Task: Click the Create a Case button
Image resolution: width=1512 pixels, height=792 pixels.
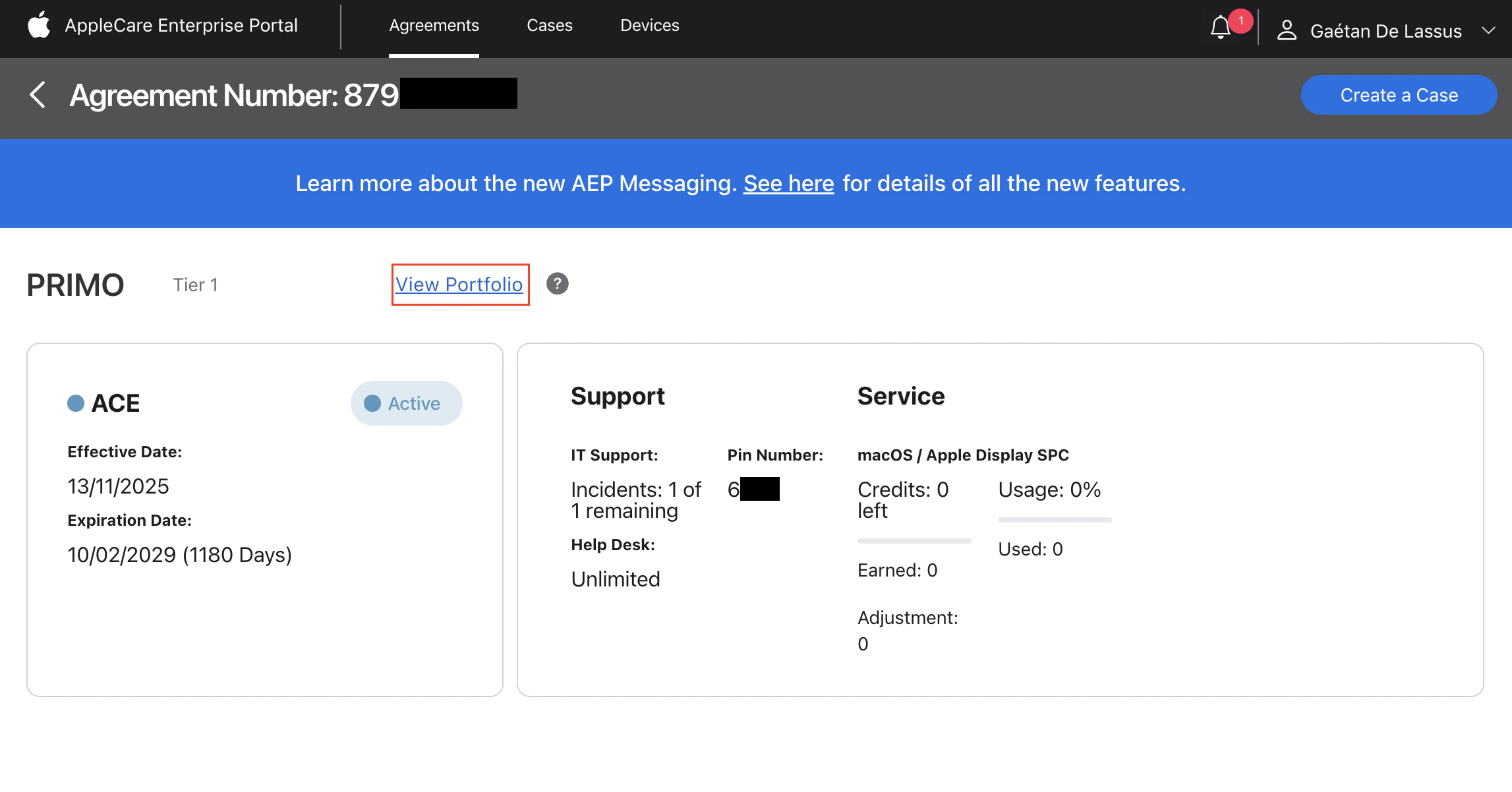Action: point(1399,95)
